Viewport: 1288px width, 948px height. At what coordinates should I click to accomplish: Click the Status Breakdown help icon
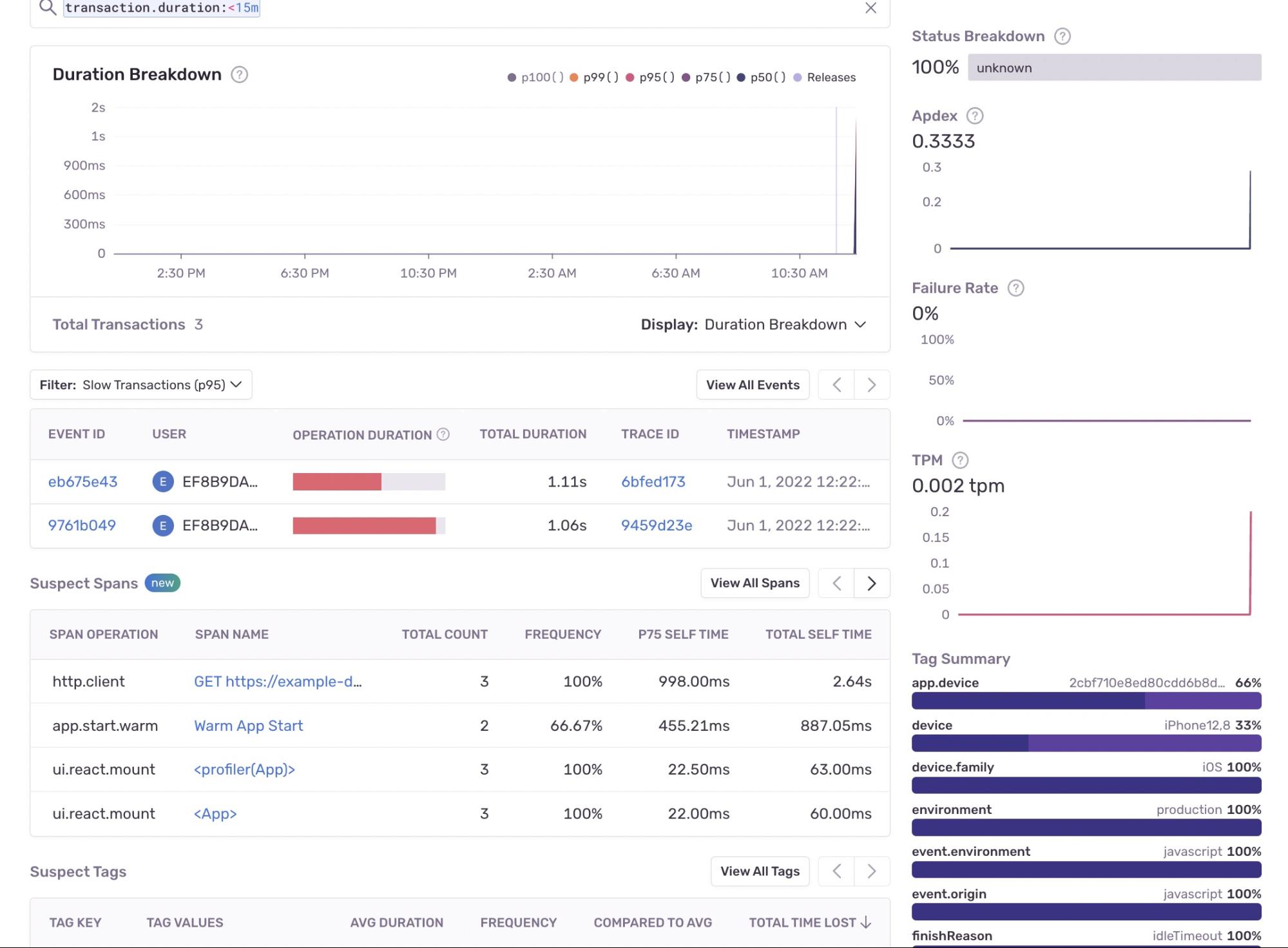1062,37
